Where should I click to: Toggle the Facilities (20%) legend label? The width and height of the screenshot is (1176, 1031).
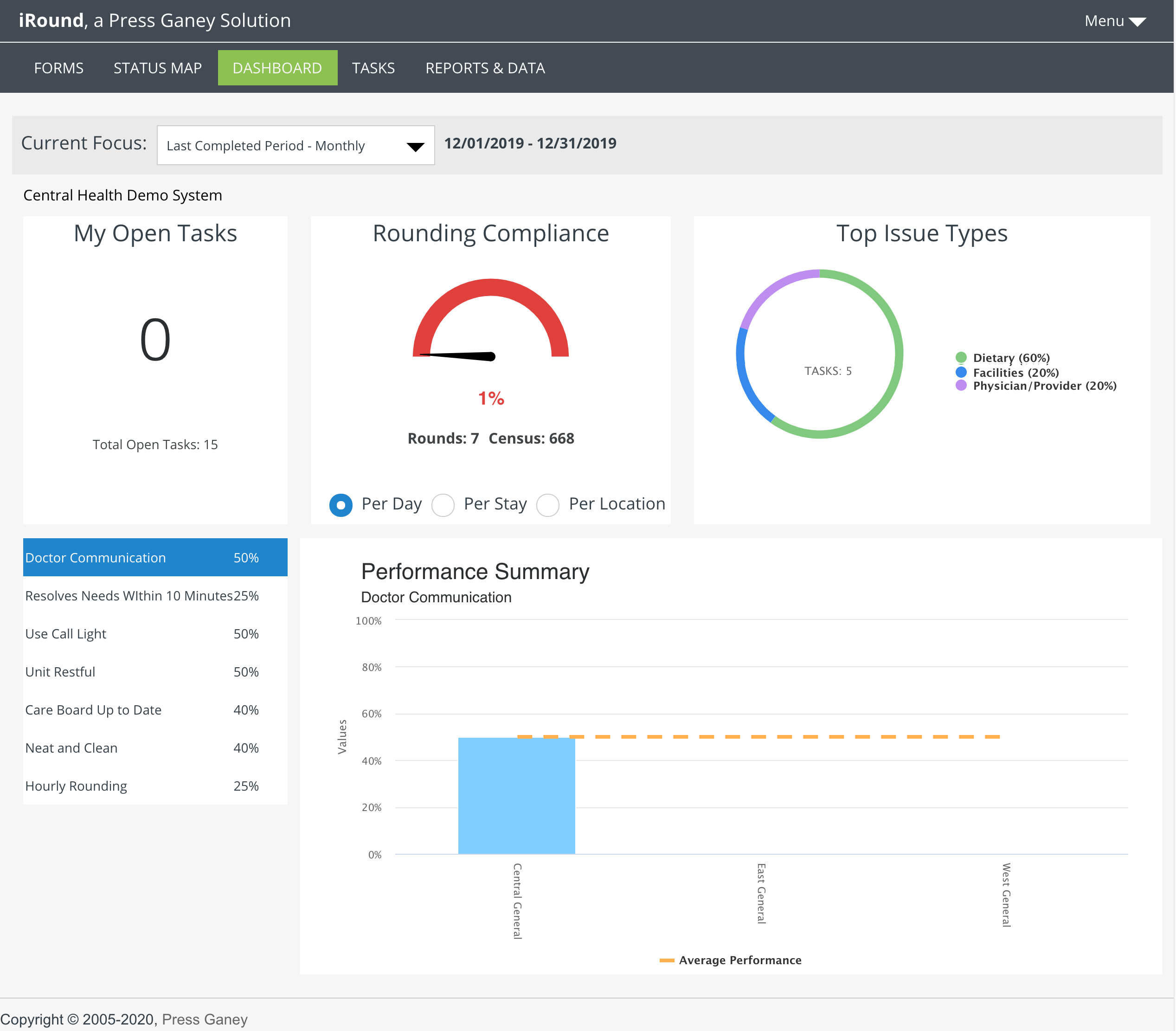pos(1016,372)
